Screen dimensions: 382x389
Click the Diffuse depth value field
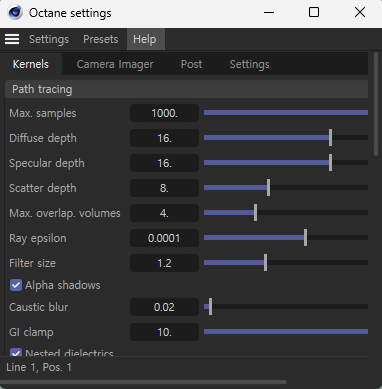(164, 138)
